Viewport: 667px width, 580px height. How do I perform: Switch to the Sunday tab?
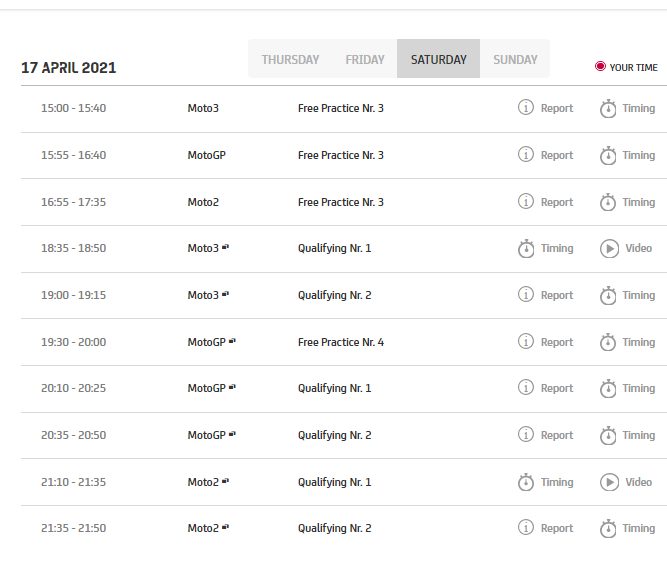[515, 60]
